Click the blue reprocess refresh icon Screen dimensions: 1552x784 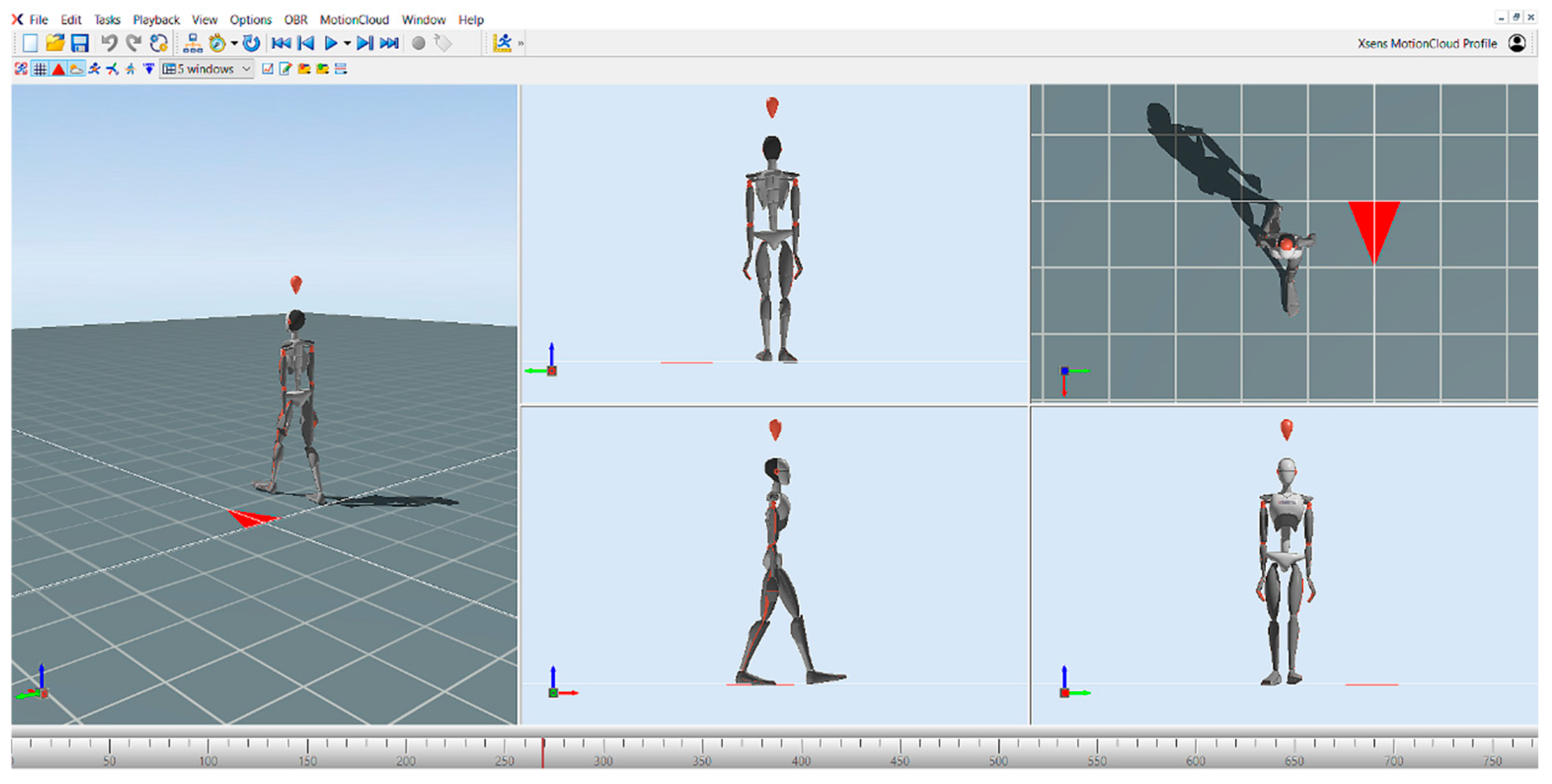[x=251, y=43]
